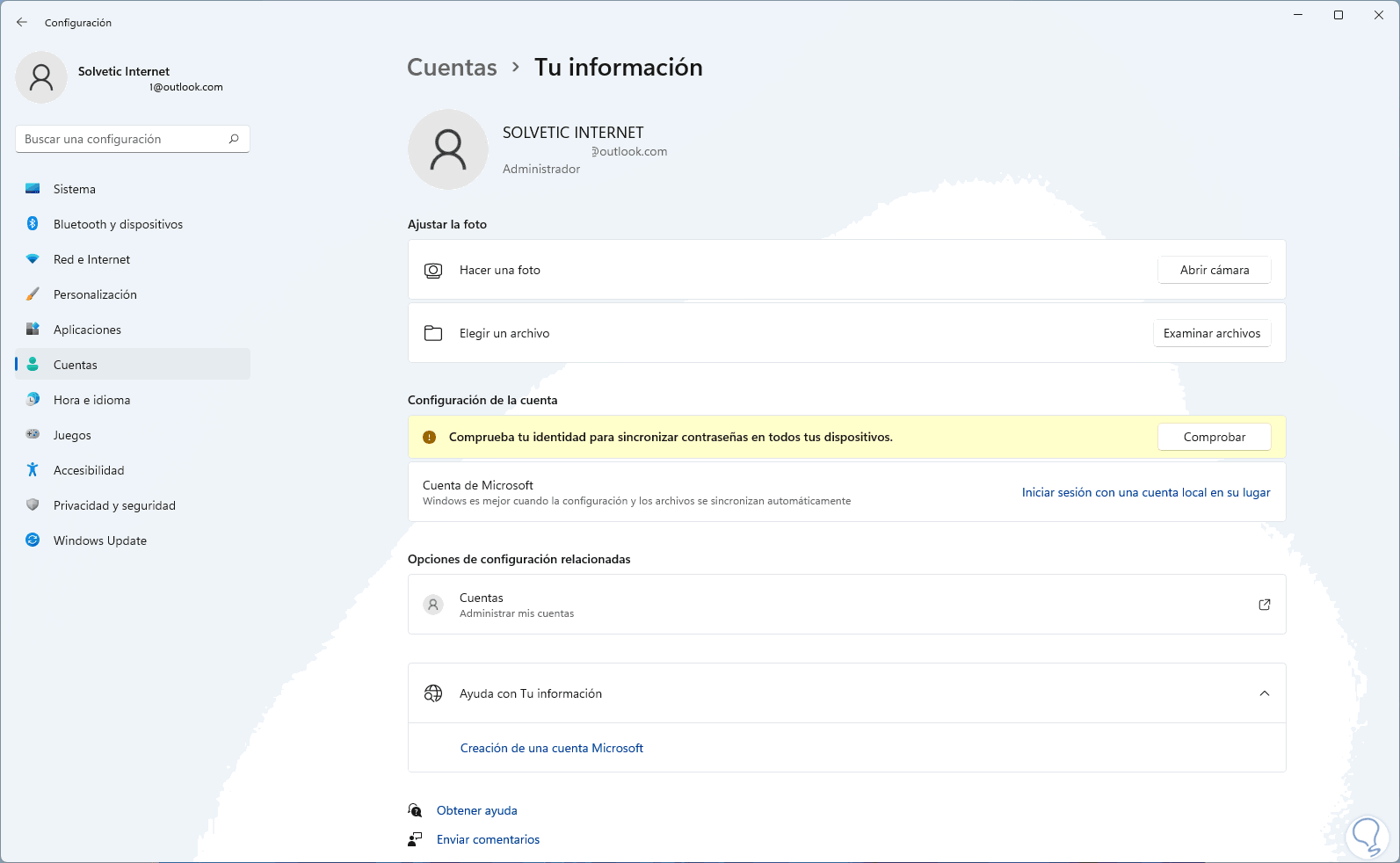Minimize the Configuración window
Image resolution: width=1400 pixels, height=863 pixels.
pos(1298,15)
